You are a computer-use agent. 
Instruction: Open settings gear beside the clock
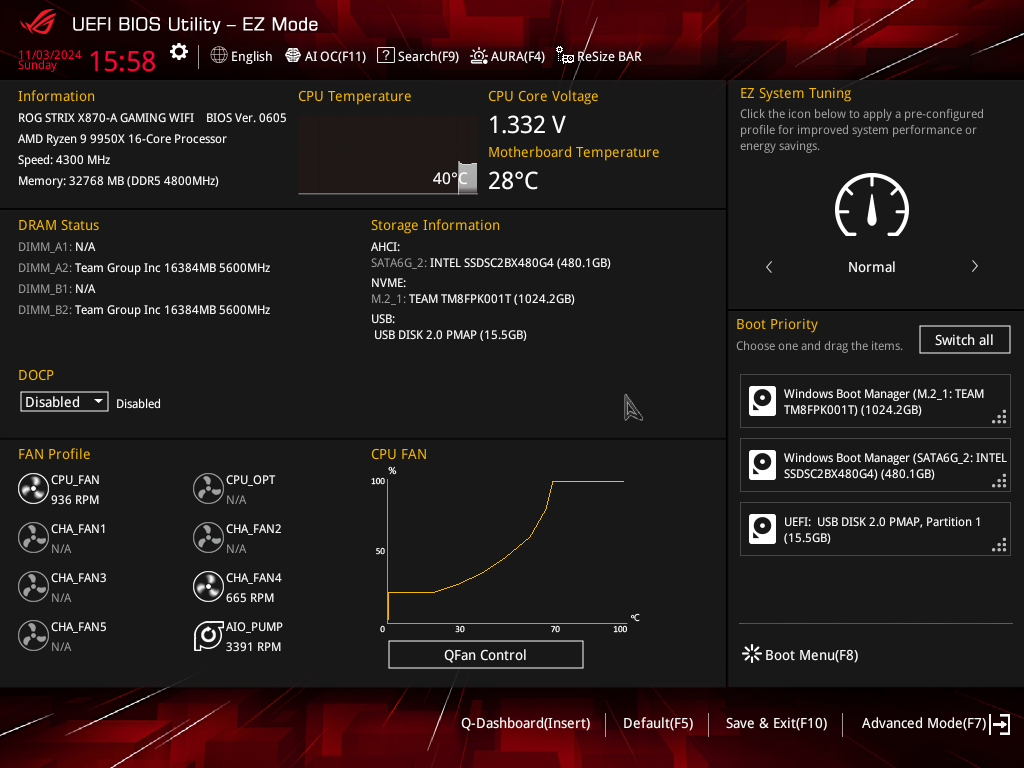click(179, 52)
